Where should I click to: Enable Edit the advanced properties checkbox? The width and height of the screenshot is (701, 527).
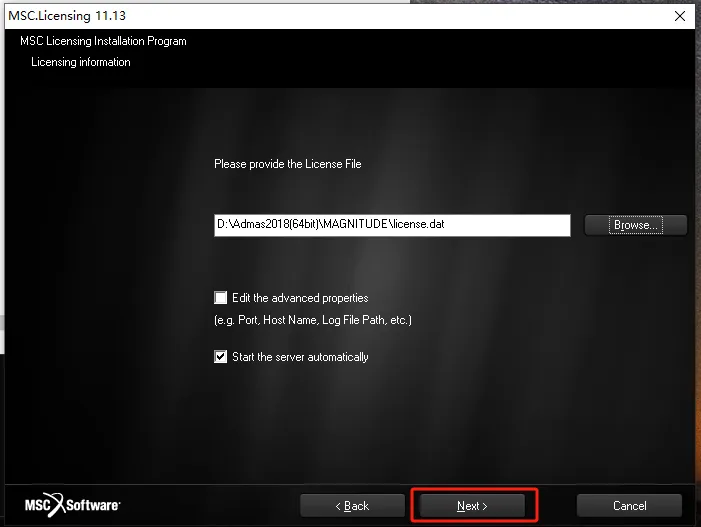coord(220,298)
